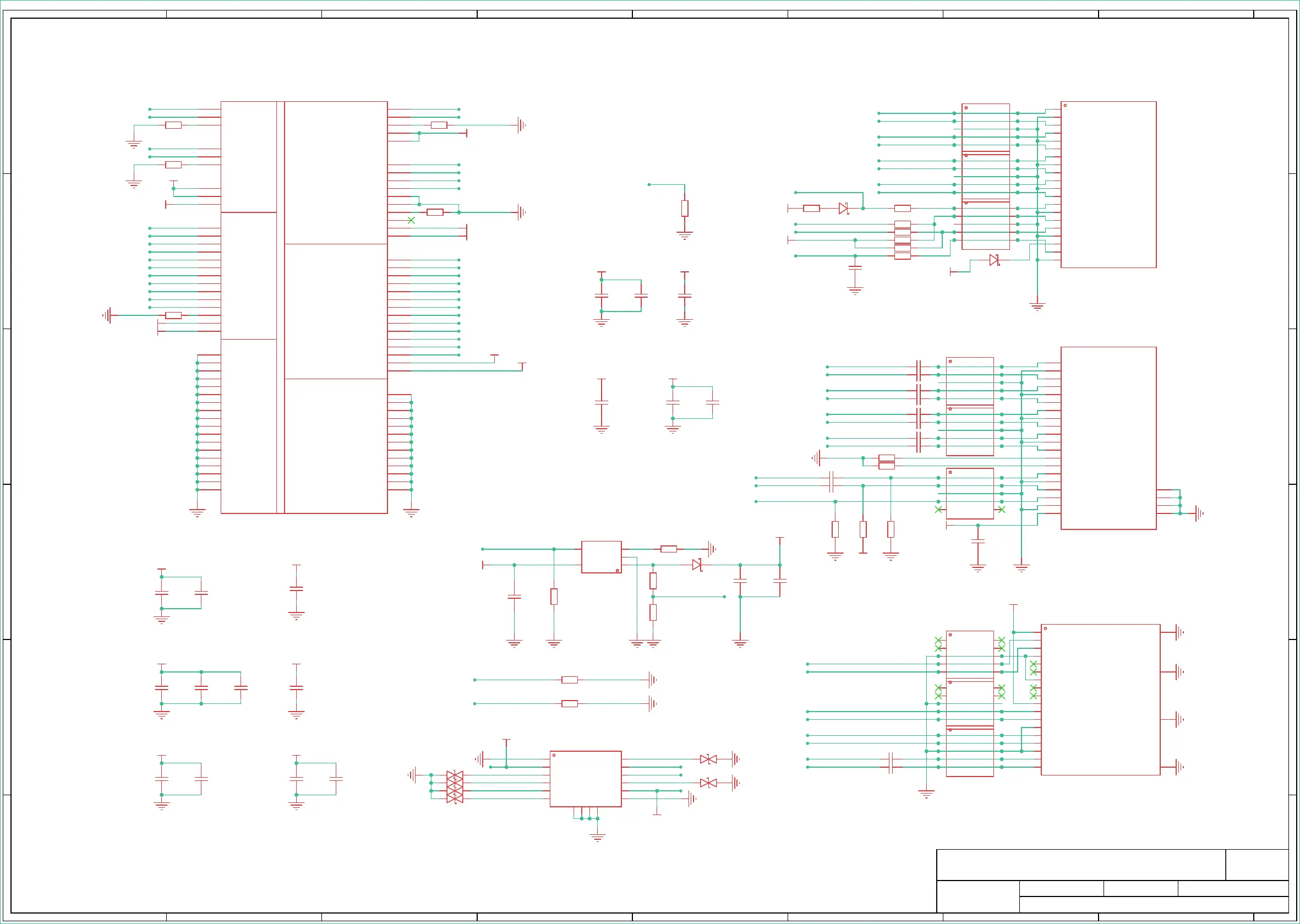The image size is (1300, 924).
Task: Click the stacked TVS diode array left of bottom IC
Action: pyautogui.click(x=455, y=787)
